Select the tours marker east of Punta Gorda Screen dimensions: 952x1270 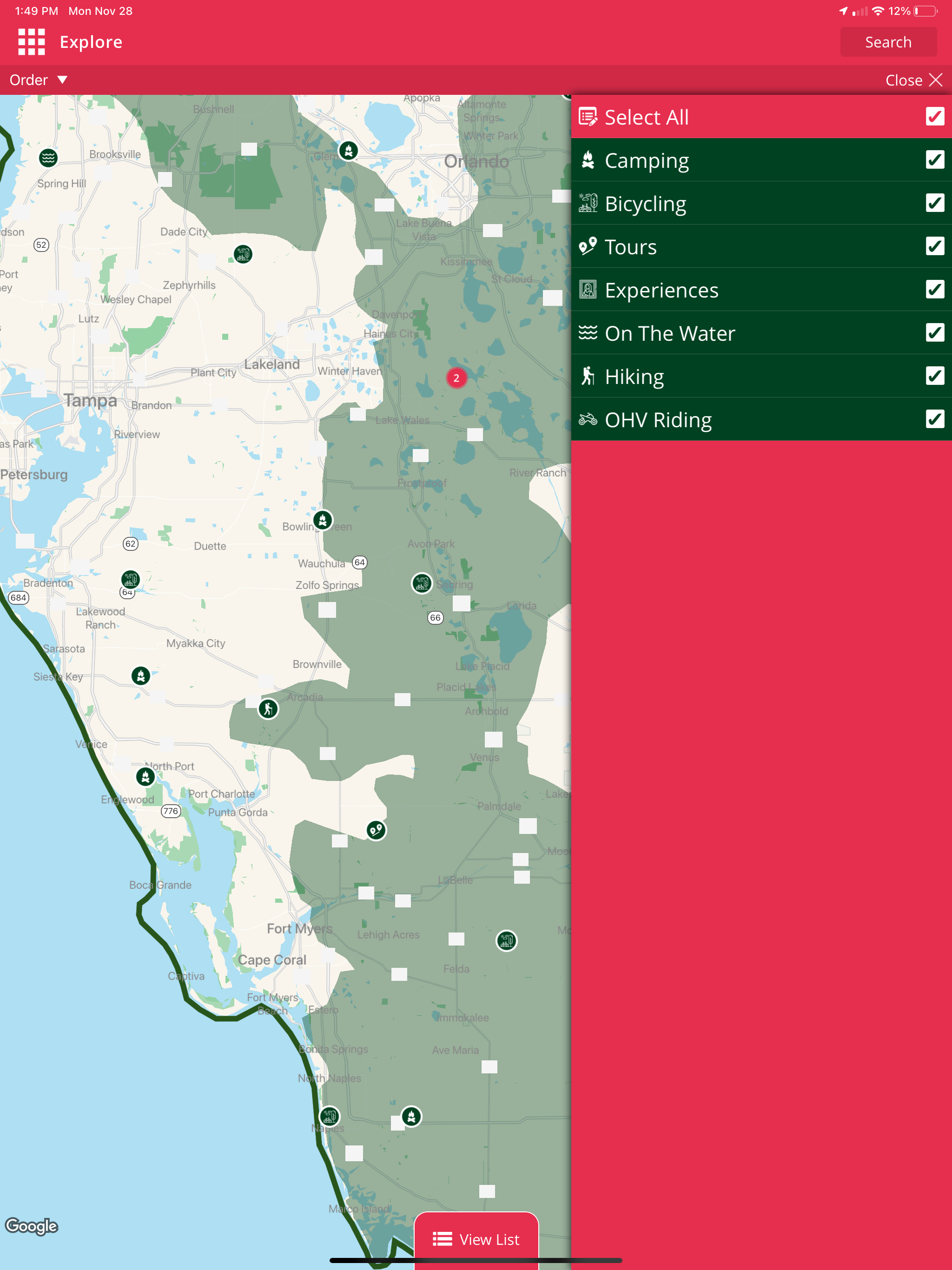(376, 830)
